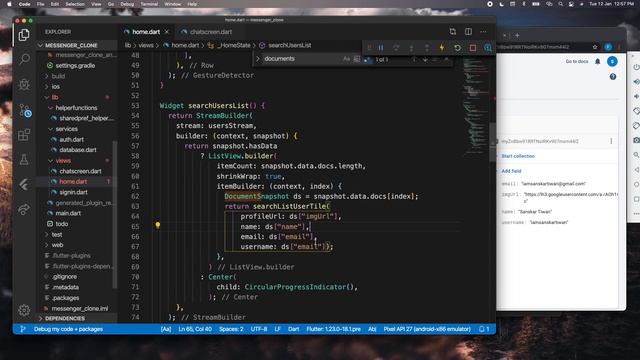Open the Debug menu in menu bar
640x360 pixels.
pos(127,4)
